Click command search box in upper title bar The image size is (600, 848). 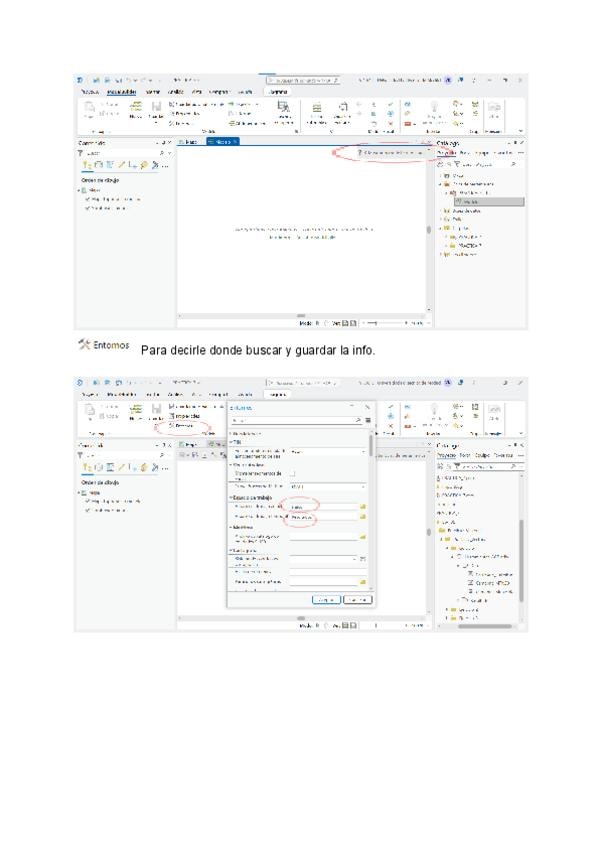coord(303,80)
